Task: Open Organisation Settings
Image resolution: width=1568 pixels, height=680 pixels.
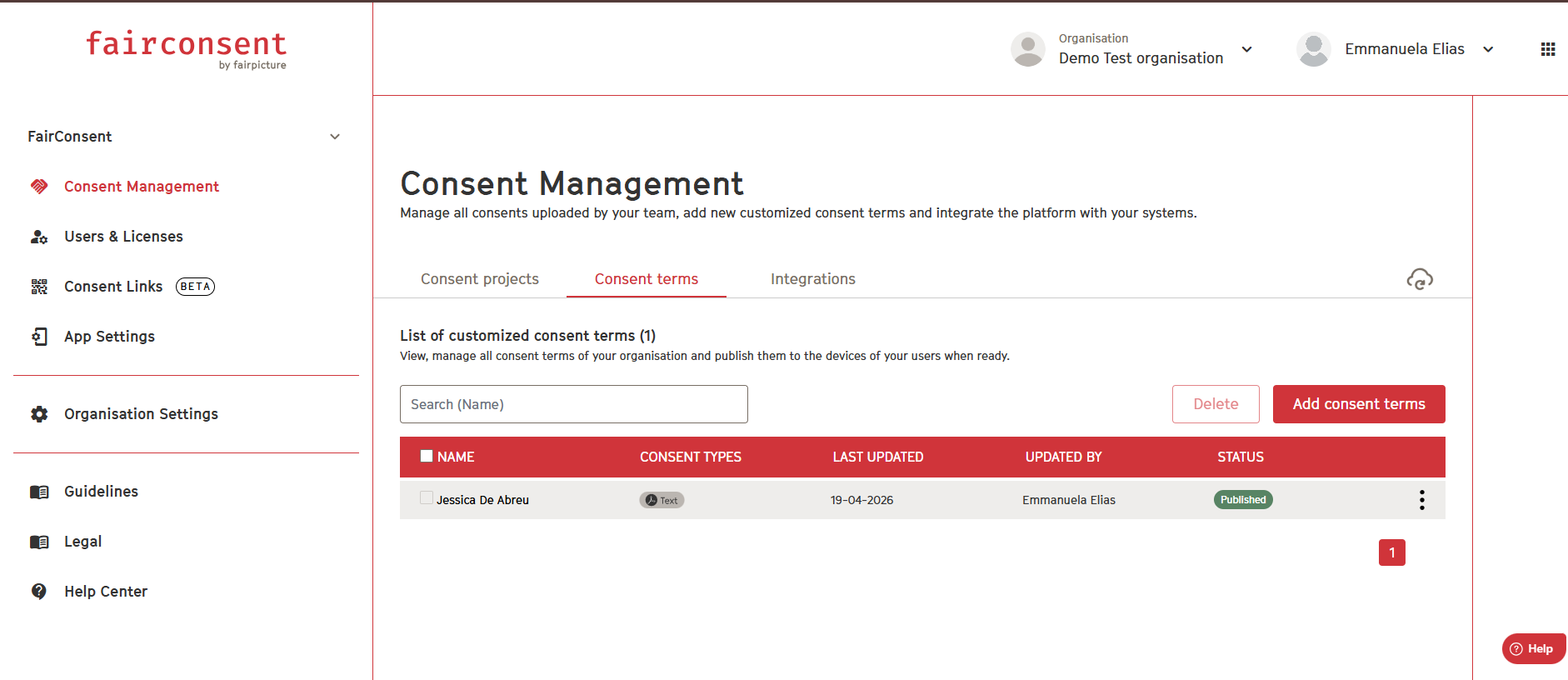Action: (x=141, y=414)
